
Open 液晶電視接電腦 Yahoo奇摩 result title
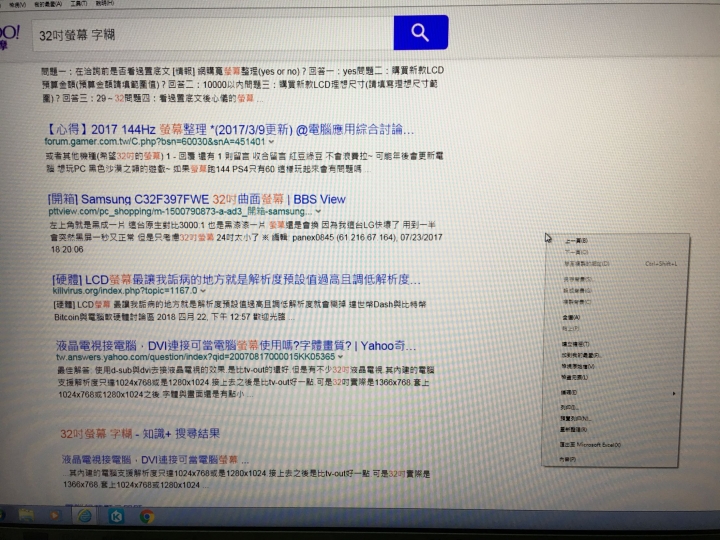pyautogui.click(x=236, y=346)
